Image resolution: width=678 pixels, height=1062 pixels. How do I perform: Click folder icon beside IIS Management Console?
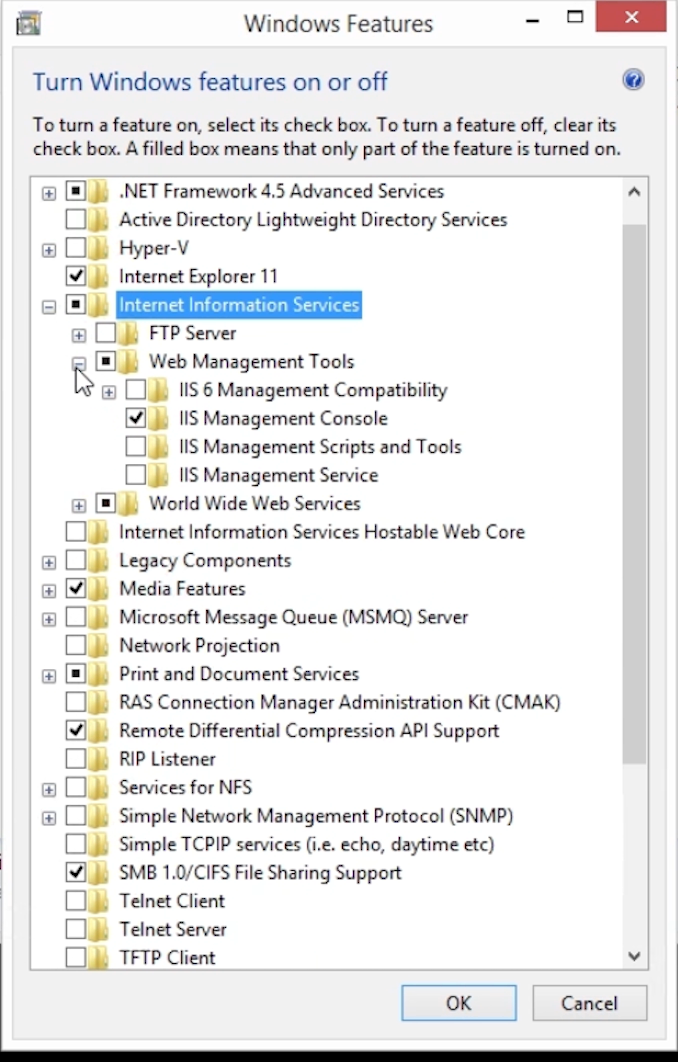158,419
